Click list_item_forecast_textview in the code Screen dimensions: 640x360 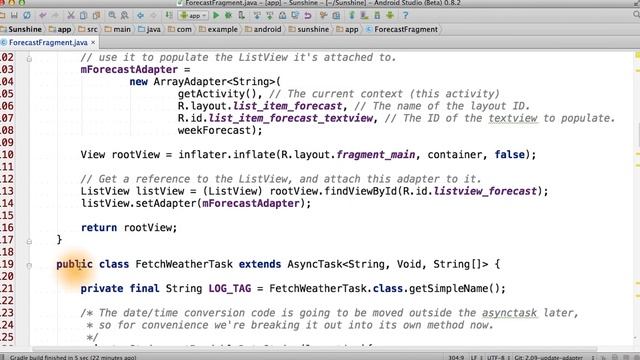(x=291, y=118)
